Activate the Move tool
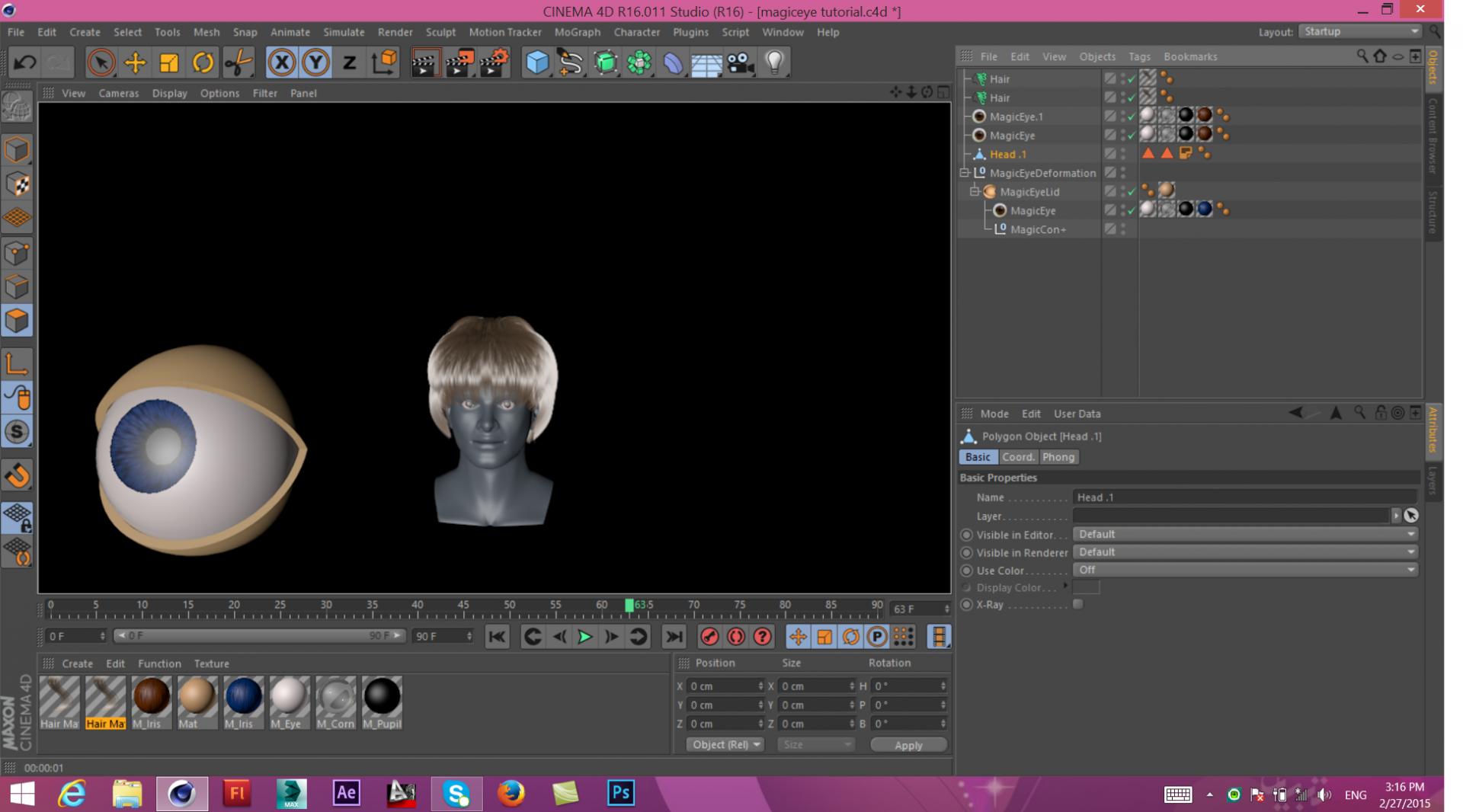Image resolution: width=1463 pixels, height=812 pixels. click(135, 62)
